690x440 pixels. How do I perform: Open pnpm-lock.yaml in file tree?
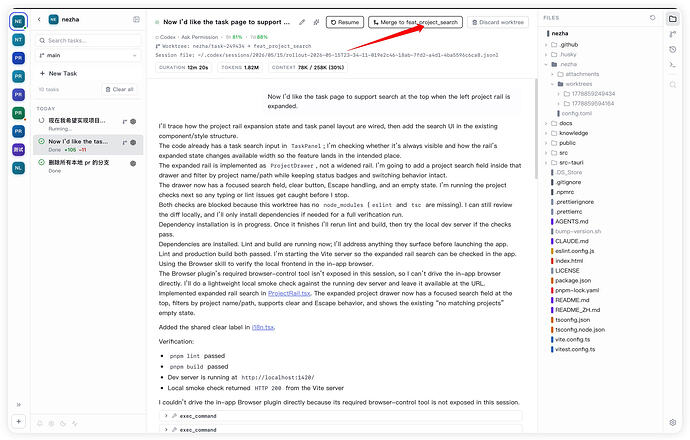pos(576,290)
